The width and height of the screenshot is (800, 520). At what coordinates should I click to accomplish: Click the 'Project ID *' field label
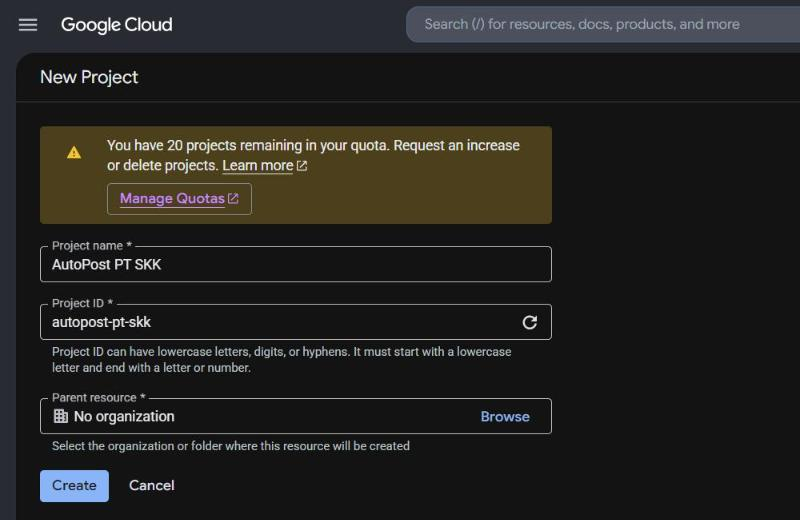click(x=82, y=303)
